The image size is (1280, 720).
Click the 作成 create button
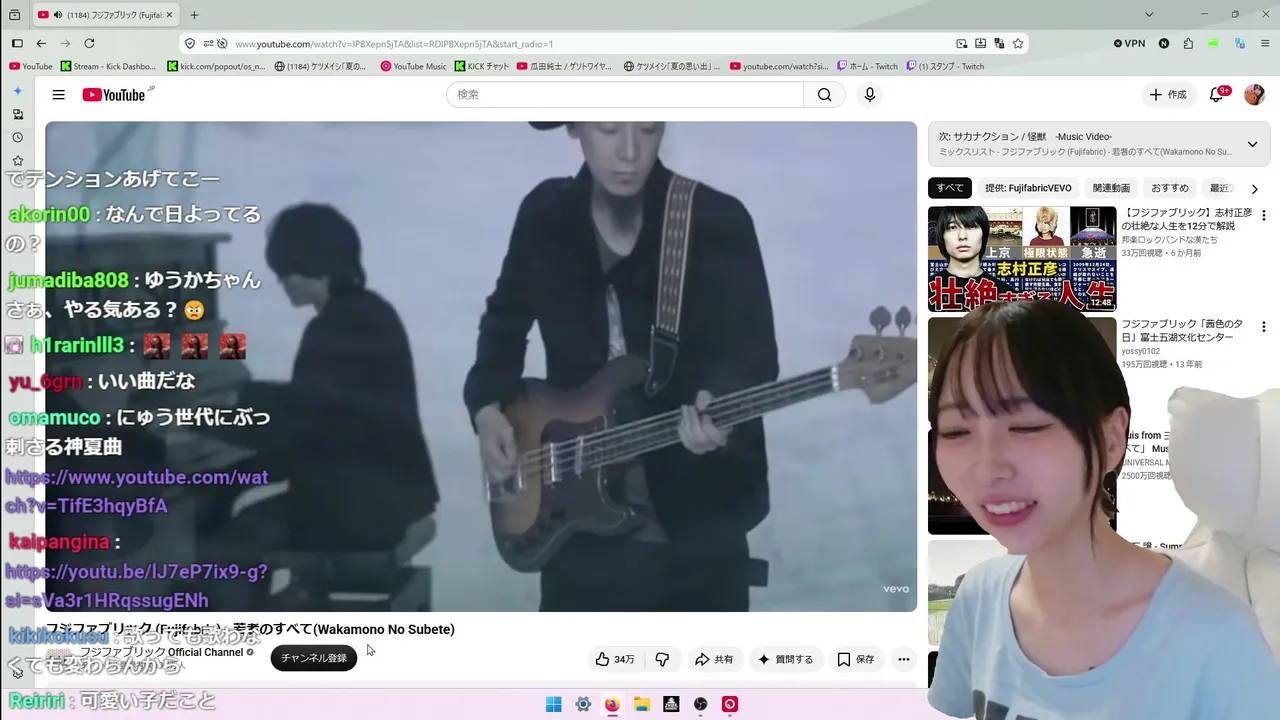pyautogui.click(x=1168, y=95)
